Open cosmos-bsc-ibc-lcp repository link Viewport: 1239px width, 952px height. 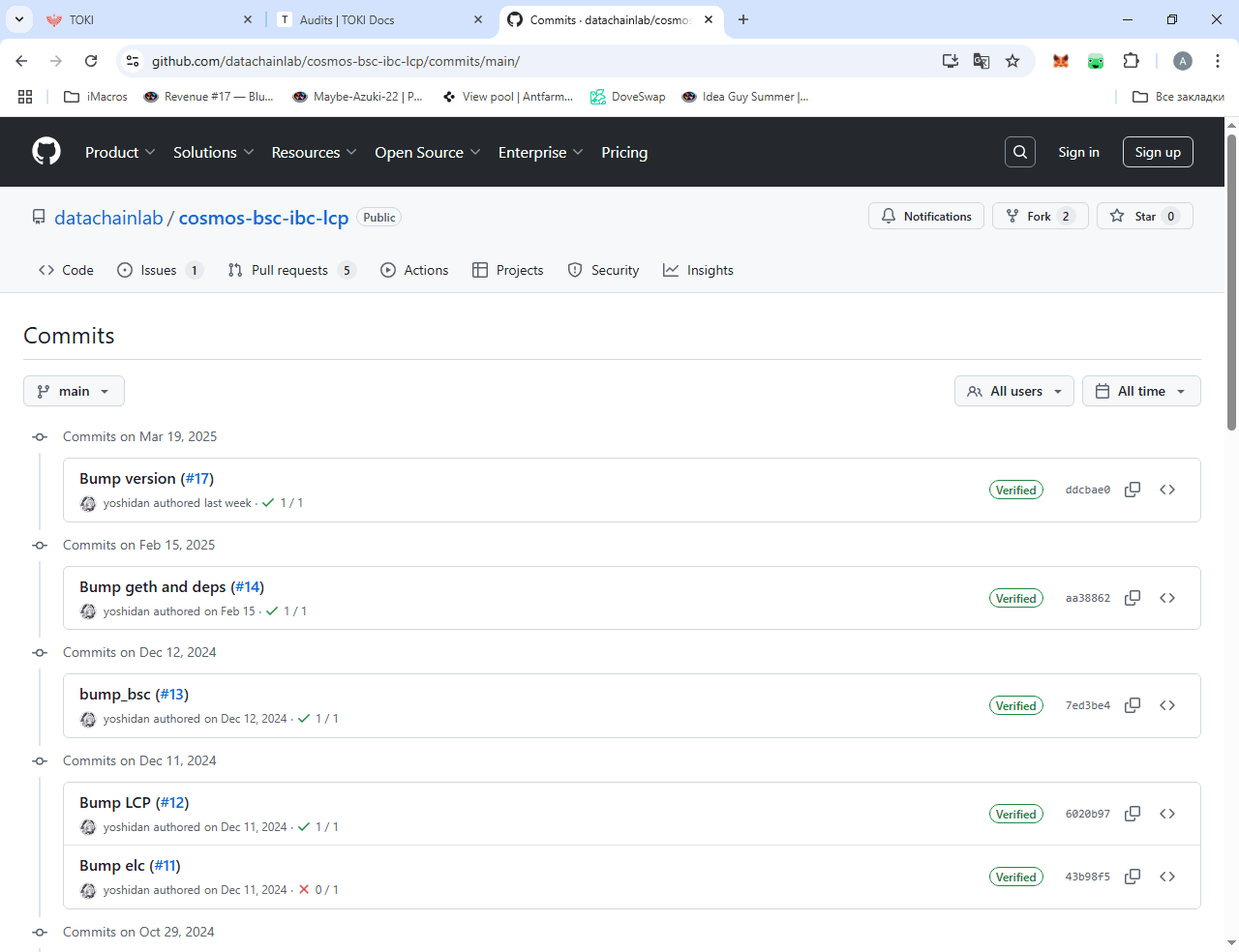[x=263, y=218]
